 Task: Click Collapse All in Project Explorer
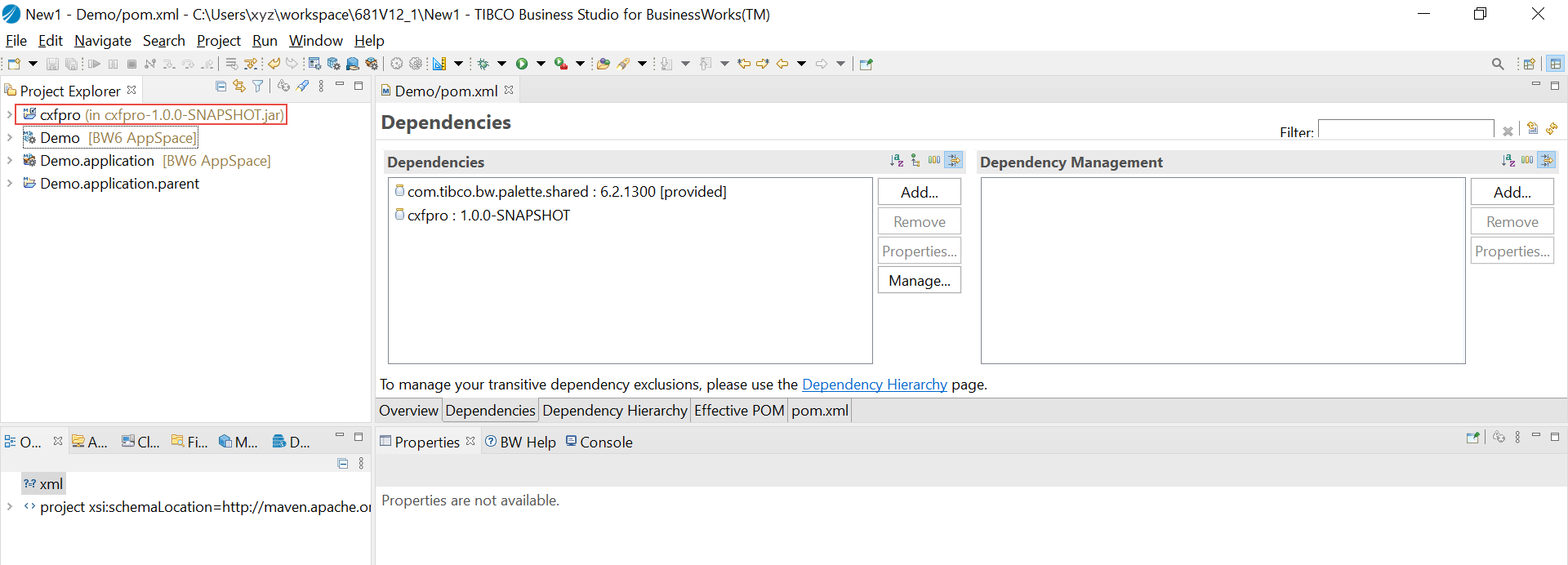click(x=221, y=86)
